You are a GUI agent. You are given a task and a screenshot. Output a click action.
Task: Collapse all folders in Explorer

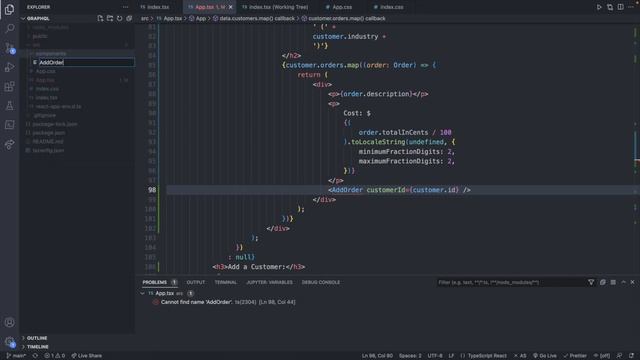pos(129,18)
